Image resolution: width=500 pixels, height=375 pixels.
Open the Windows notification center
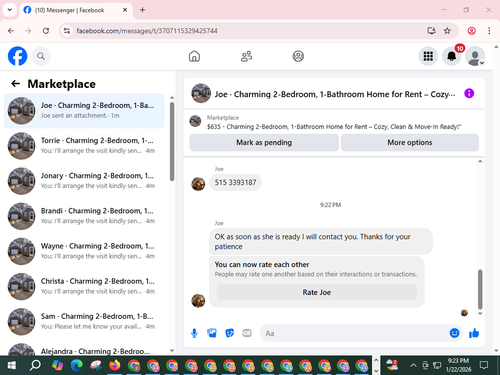[484, 365]
